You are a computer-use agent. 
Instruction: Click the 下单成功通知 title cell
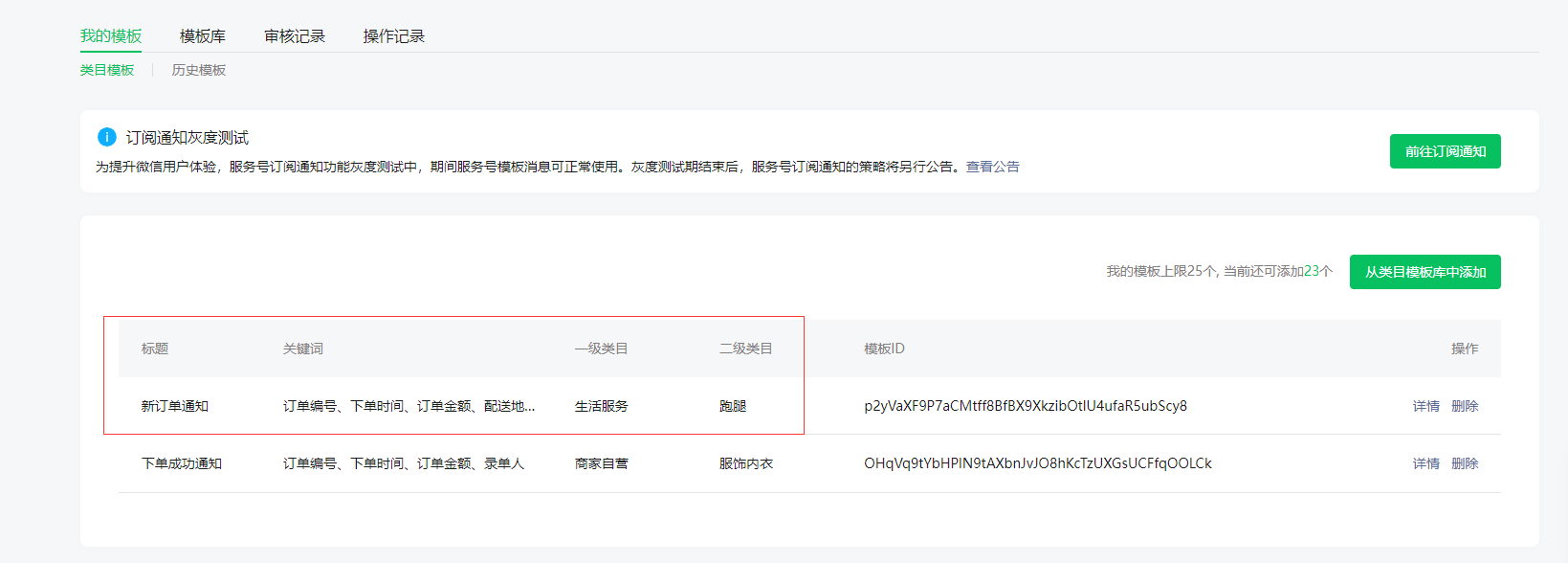182,463
